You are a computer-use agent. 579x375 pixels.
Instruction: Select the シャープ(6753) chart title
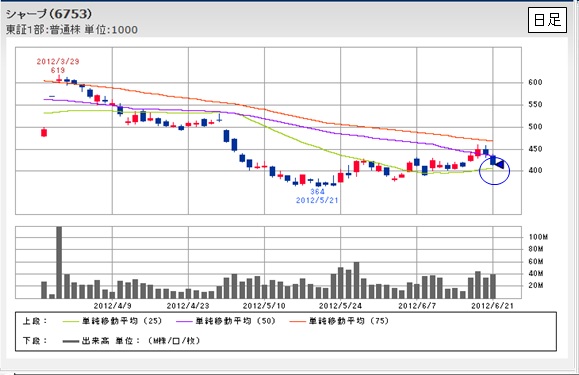coord(49,14)
